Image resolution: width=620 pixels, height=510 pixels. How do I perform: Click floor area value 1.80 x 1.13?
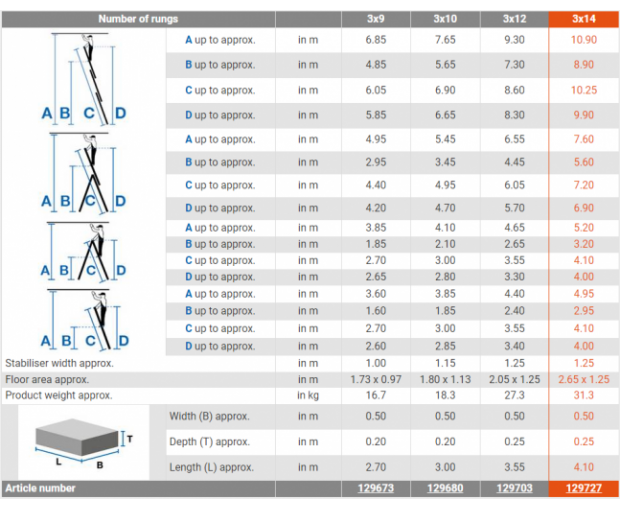[445, 380]
